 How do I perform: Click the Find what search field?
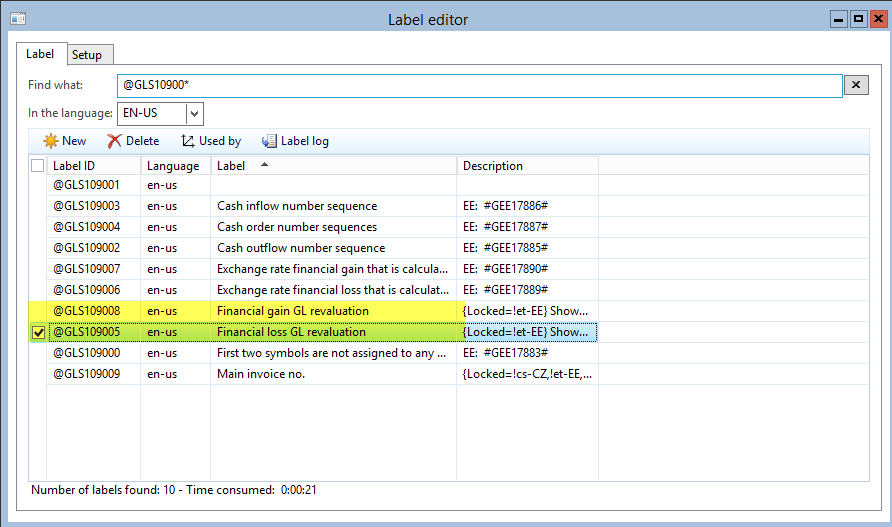[478, 85]
